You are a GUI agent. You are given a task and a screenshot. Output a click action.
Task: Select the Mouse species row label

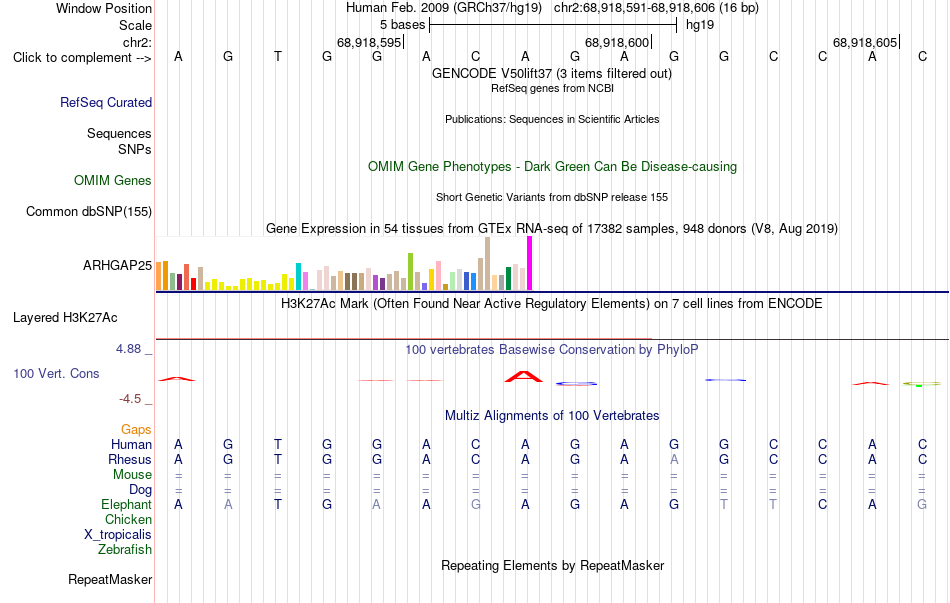132,475
